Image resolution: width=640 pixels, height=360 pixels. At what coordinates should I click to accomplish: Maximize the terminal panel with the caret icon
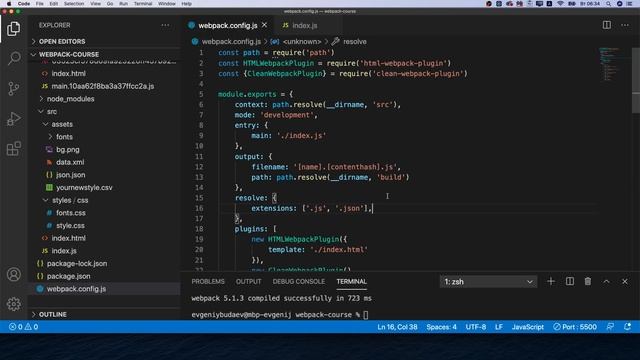click(x=606, y=281)
